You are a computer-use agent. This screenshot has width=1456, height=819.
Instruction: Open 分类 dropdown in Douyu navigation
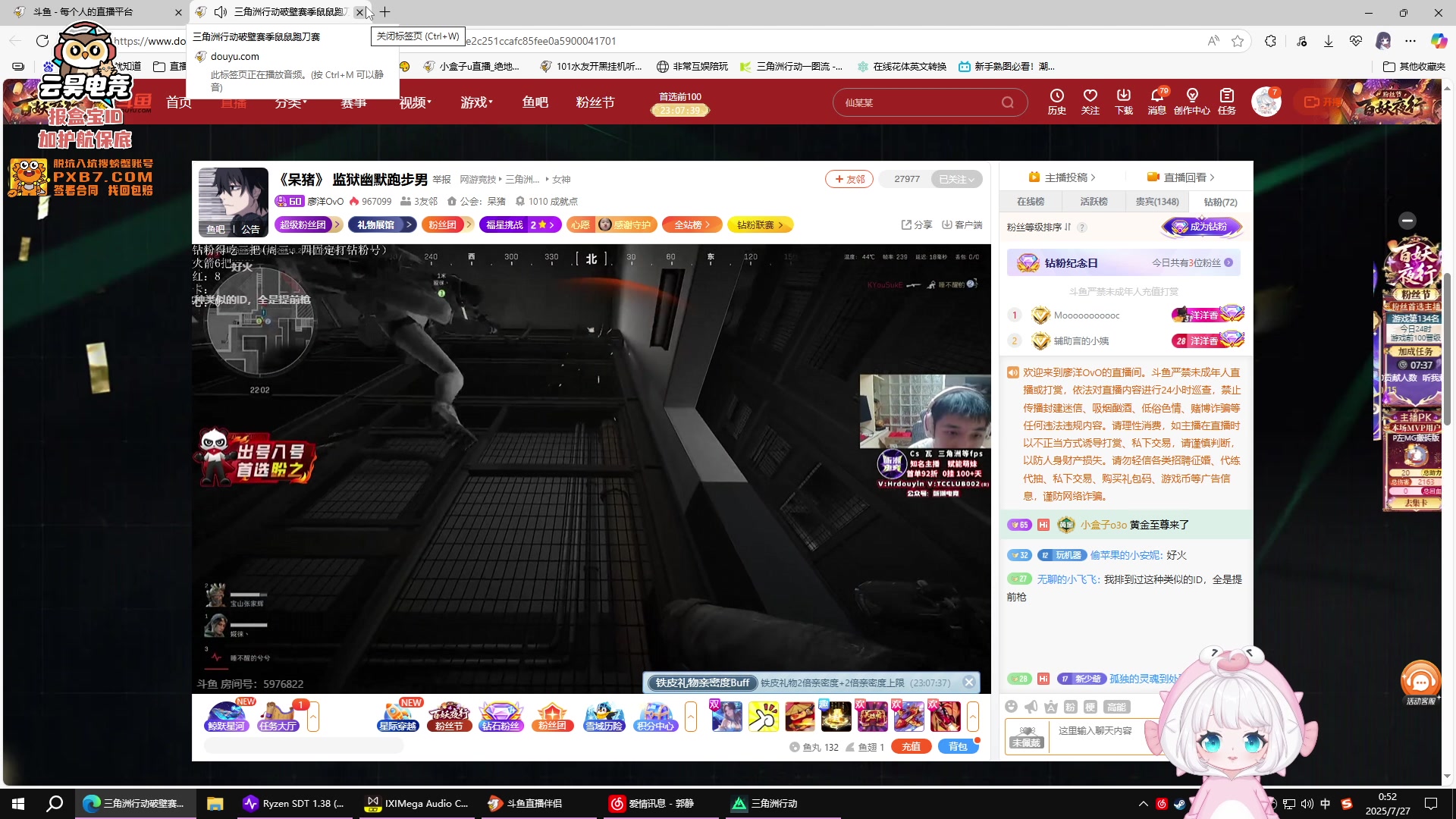291,102
